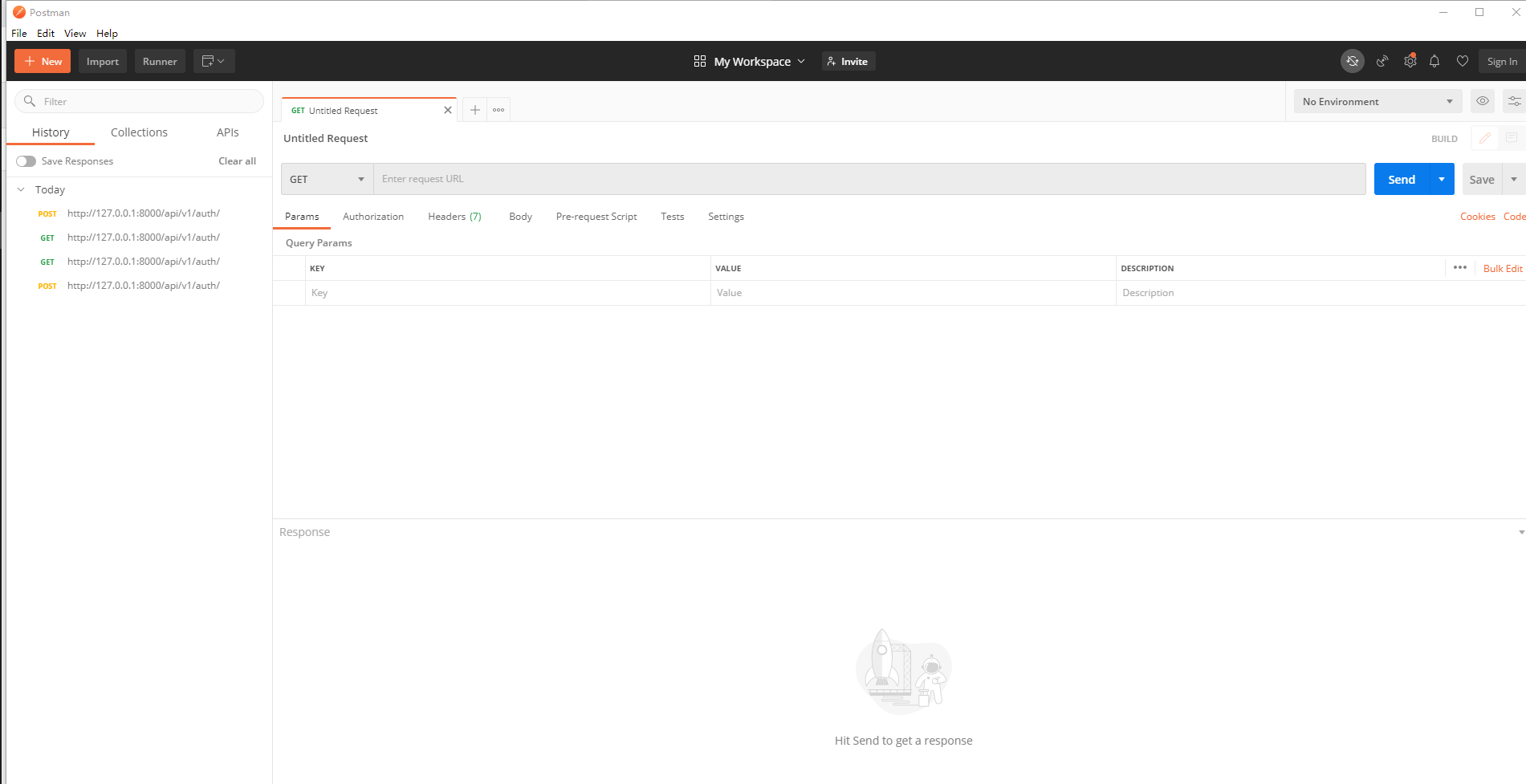Image resolution: width=1526 pixels, height=784 pixels.
Task: Open Code snippet link
Action: click(x=1515, y=217)
